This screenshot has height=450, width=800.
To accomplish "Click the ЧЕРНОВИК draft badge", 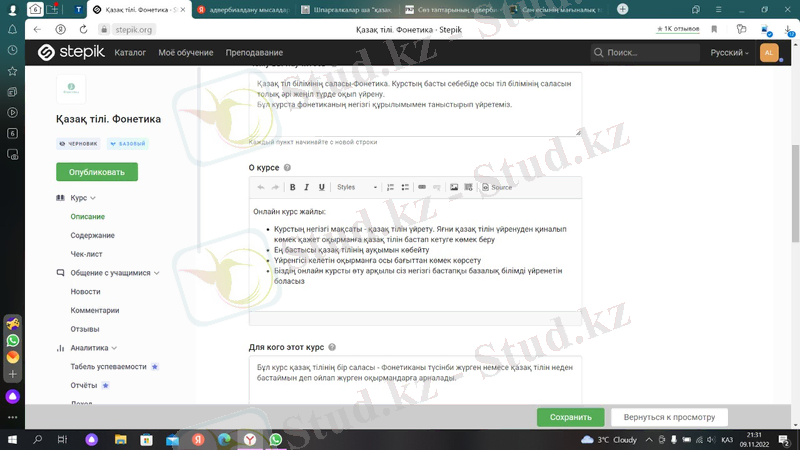I will pyautogui.click(x=78, y=144).
